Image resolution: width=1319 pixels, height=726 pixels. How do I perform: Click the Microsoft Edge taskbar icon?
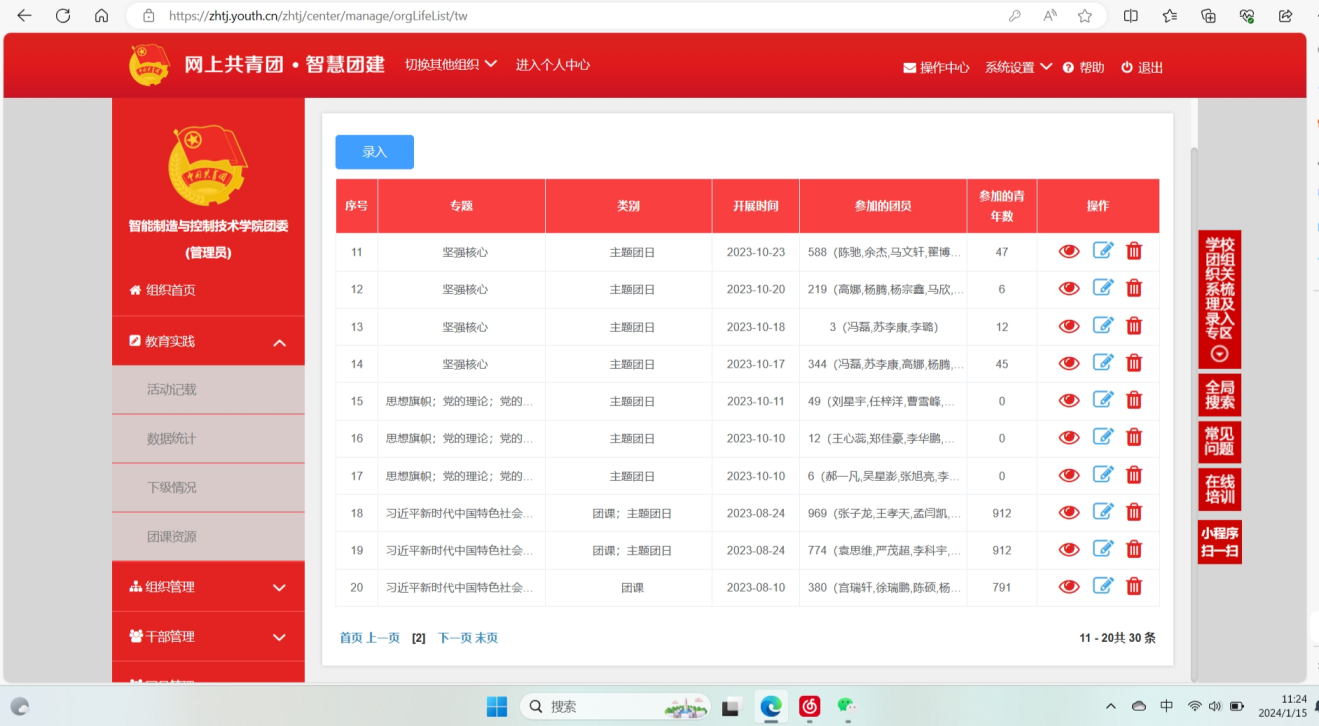click(770, 706)
